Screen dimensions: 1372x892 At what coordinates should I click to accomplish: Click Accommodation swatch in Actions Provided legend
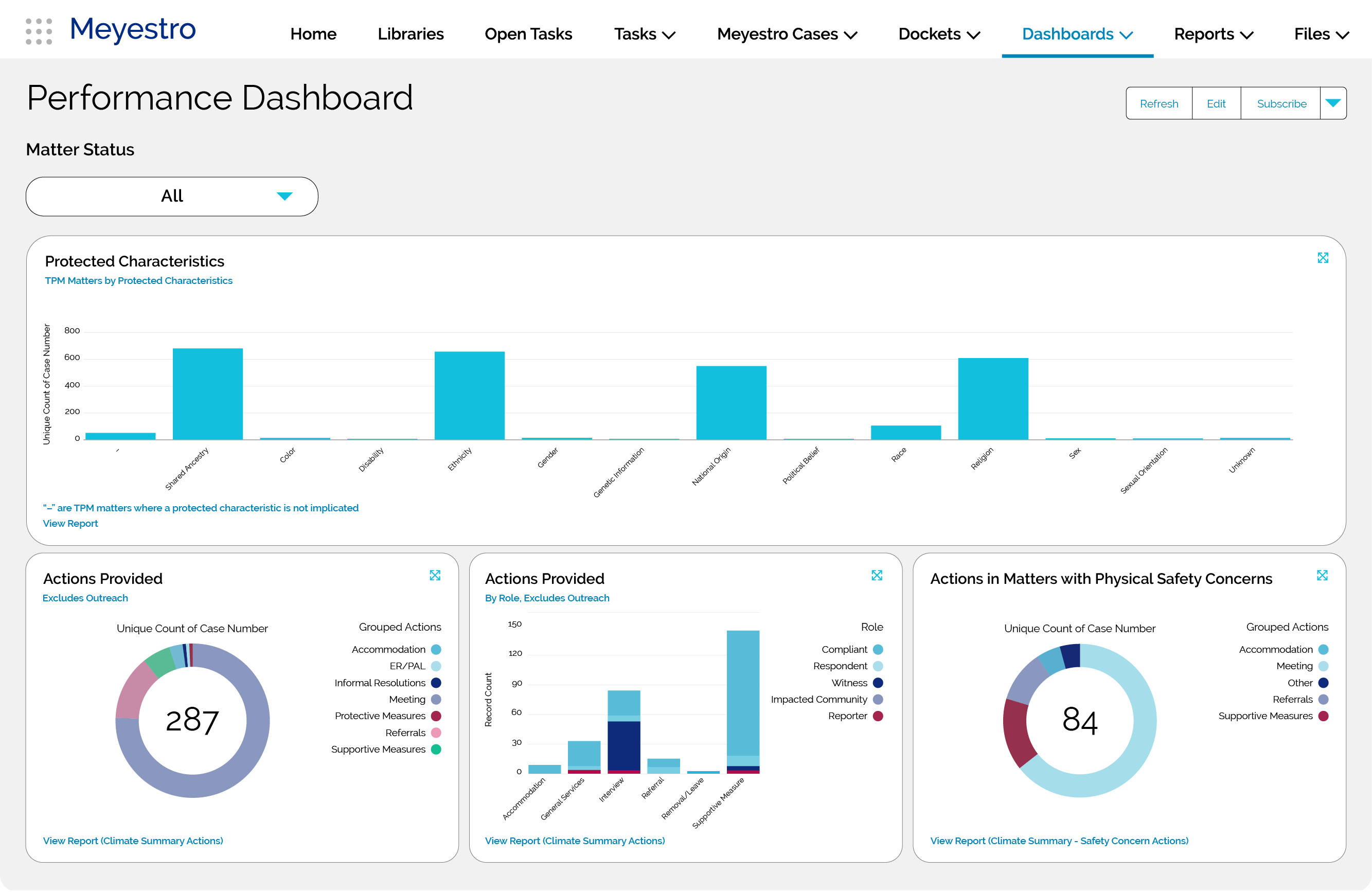436,650
